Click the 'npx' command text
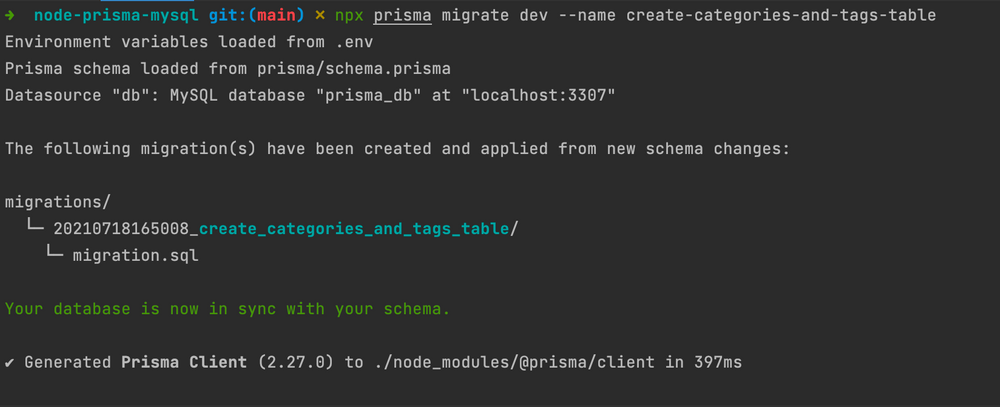This screenshot has height=407, width=1000. click(350, 16)
